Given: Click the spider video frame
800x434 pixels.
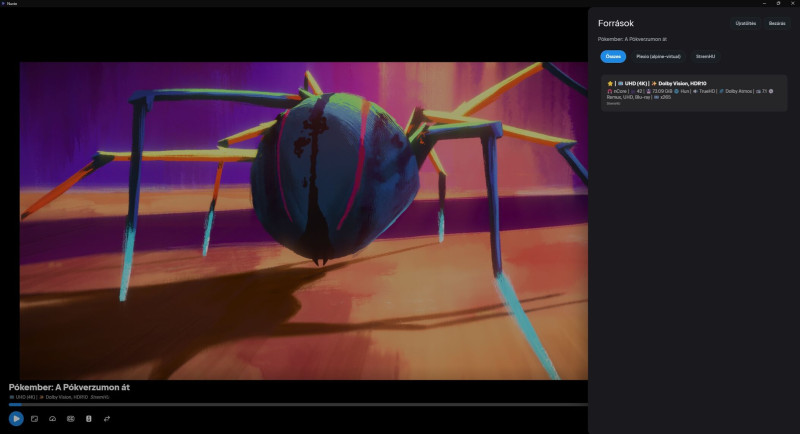Looking at the screenshot, I should click(x=304, y=221).
